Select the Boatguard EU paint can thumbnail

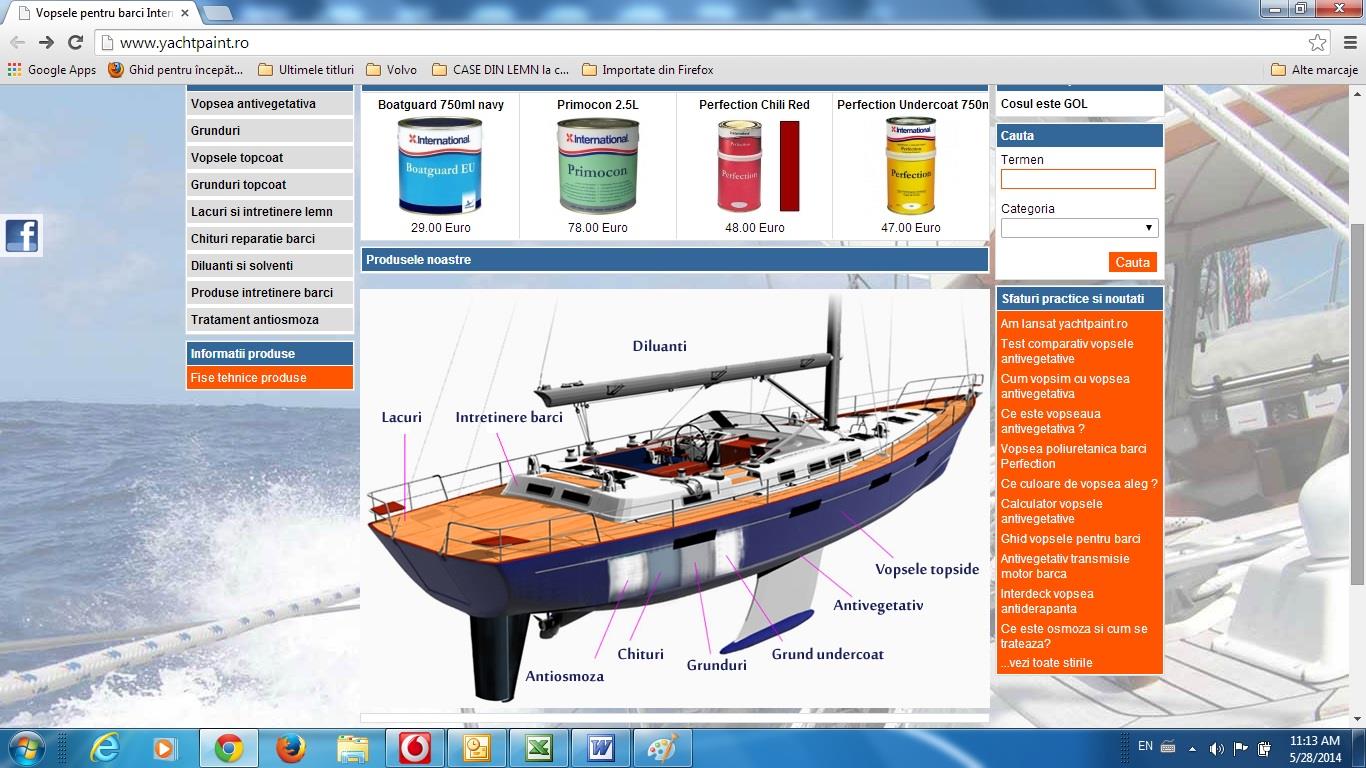440,166
